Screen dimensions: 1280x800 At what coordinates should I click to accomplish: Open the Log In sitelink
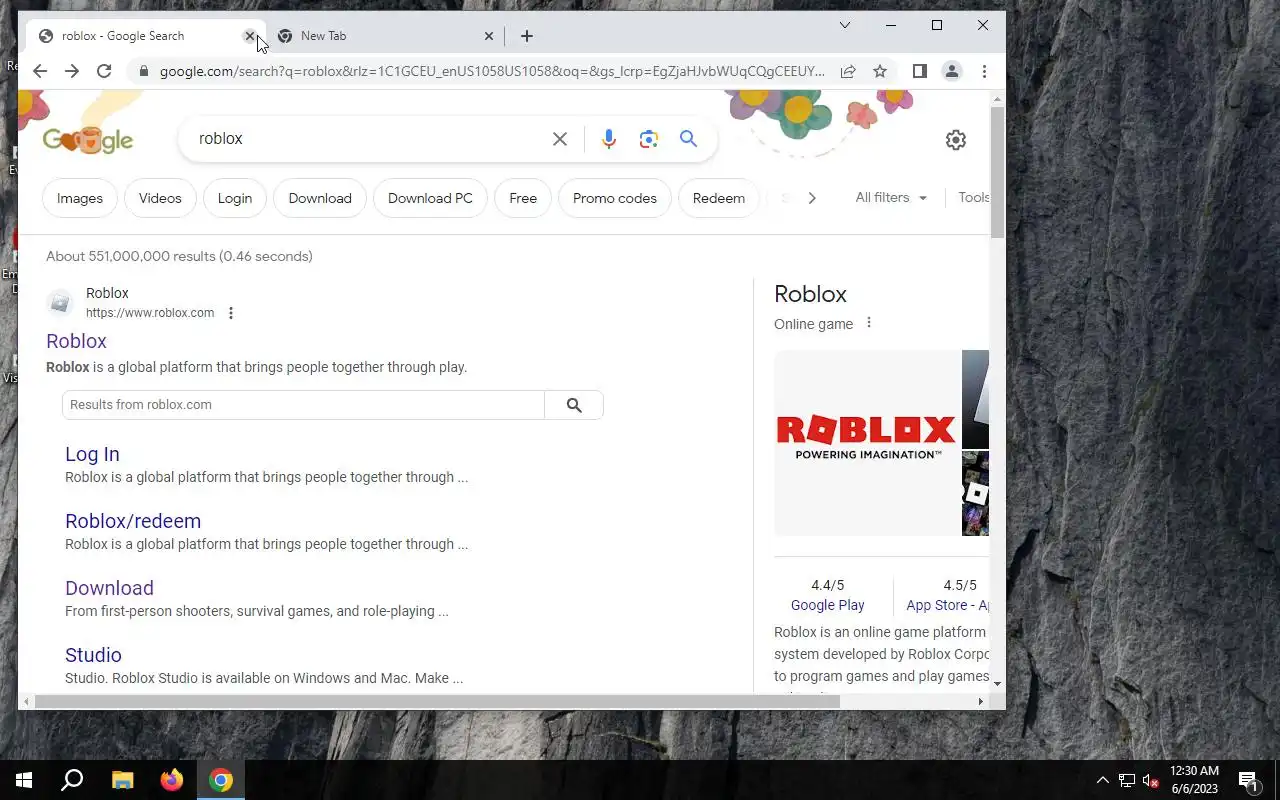(x=92, y=454)
